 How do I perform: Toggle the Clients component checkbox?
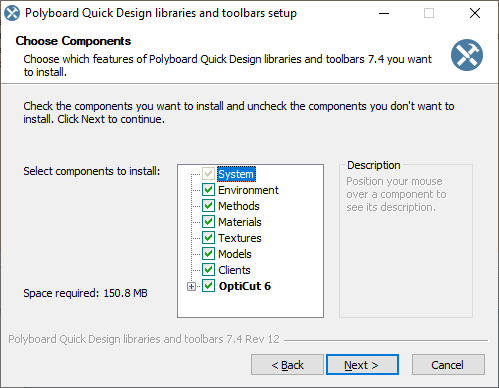pos(208,270)
